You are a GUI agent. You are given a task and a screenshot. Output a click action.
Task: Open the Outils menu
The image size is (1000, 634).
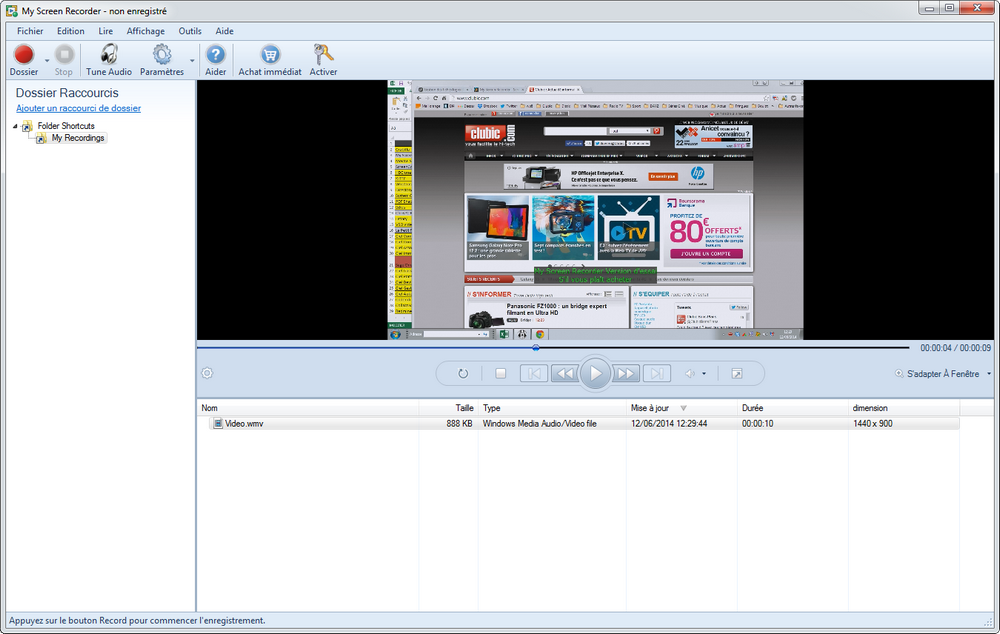pyautogui.click(x=189, y=31)
